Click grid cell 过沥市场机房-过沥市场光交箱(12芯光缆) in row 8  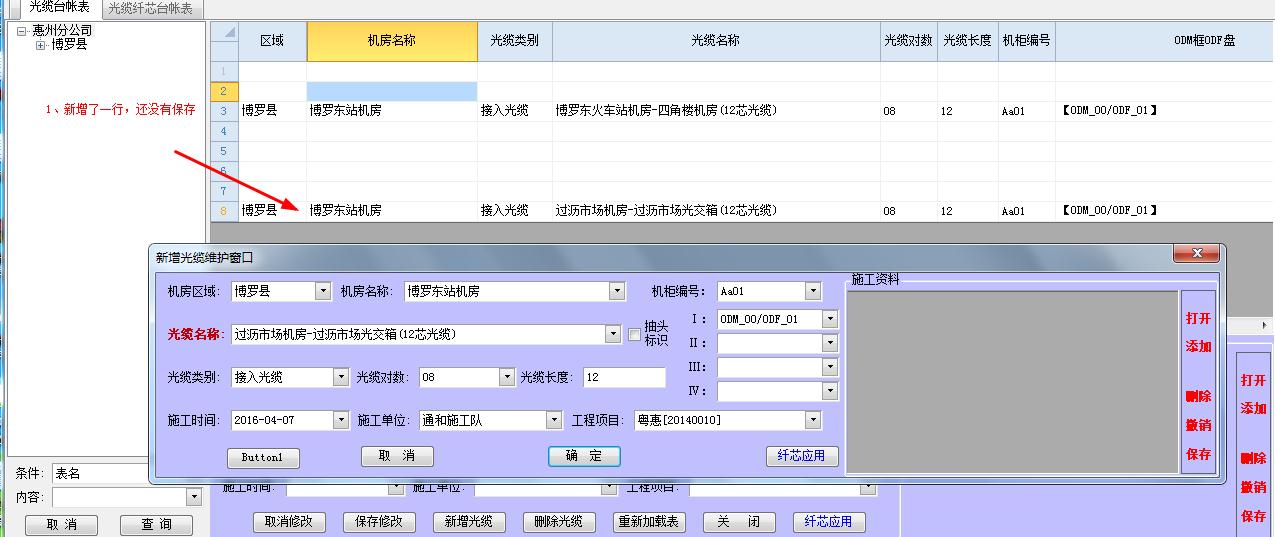(715, 211)
